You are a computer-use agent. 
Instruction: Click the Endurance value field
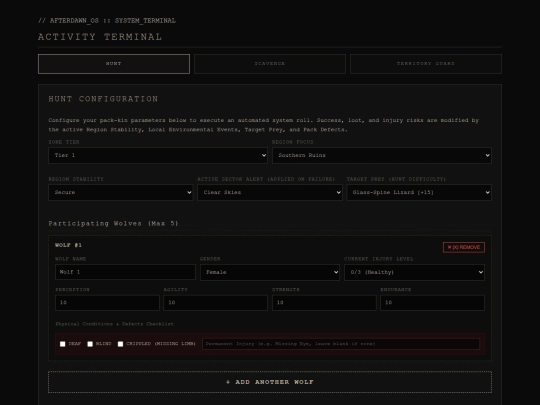pyautogui.click(x=433, y=303)
